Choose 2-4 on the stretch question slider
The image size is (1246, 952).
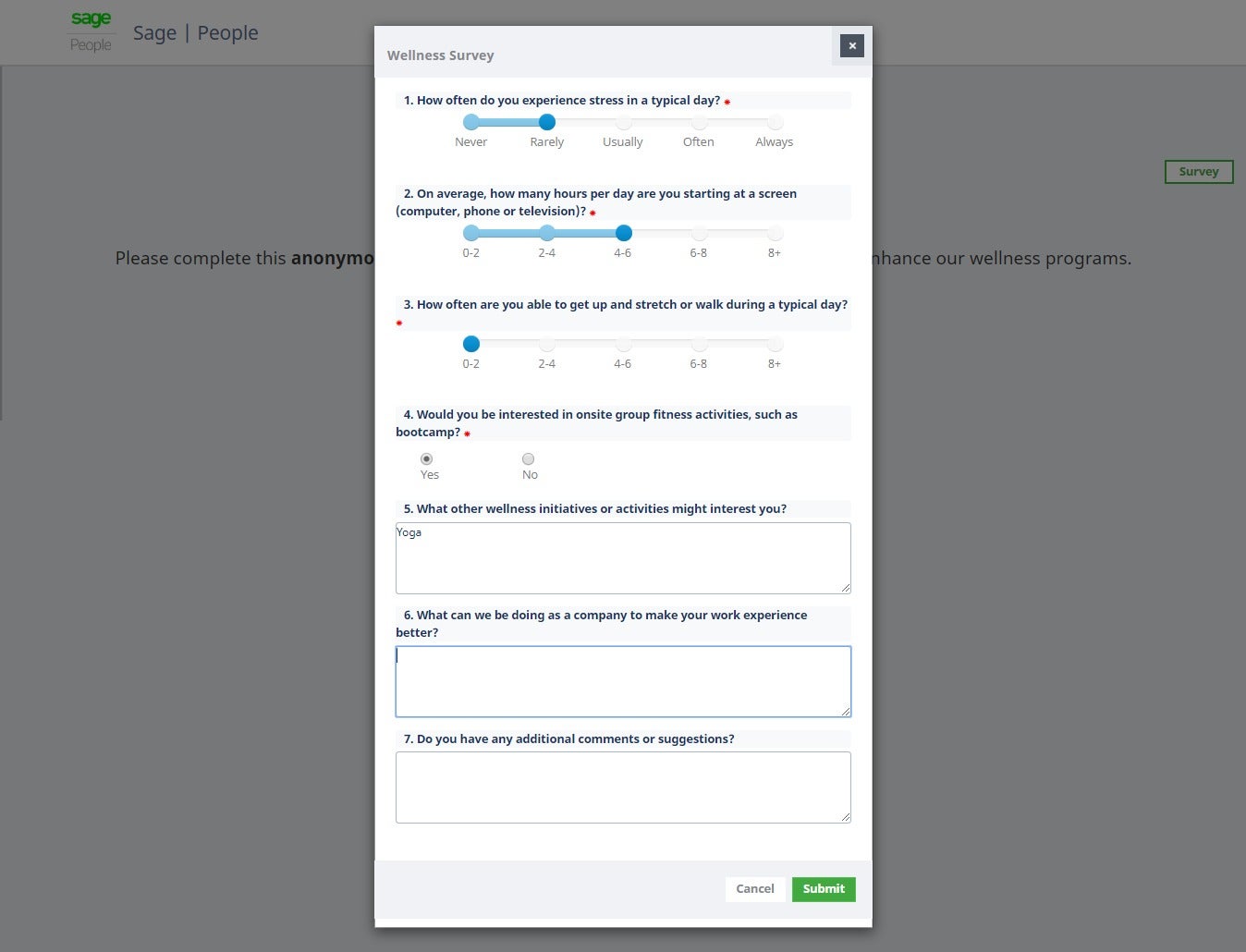(547, 345)
